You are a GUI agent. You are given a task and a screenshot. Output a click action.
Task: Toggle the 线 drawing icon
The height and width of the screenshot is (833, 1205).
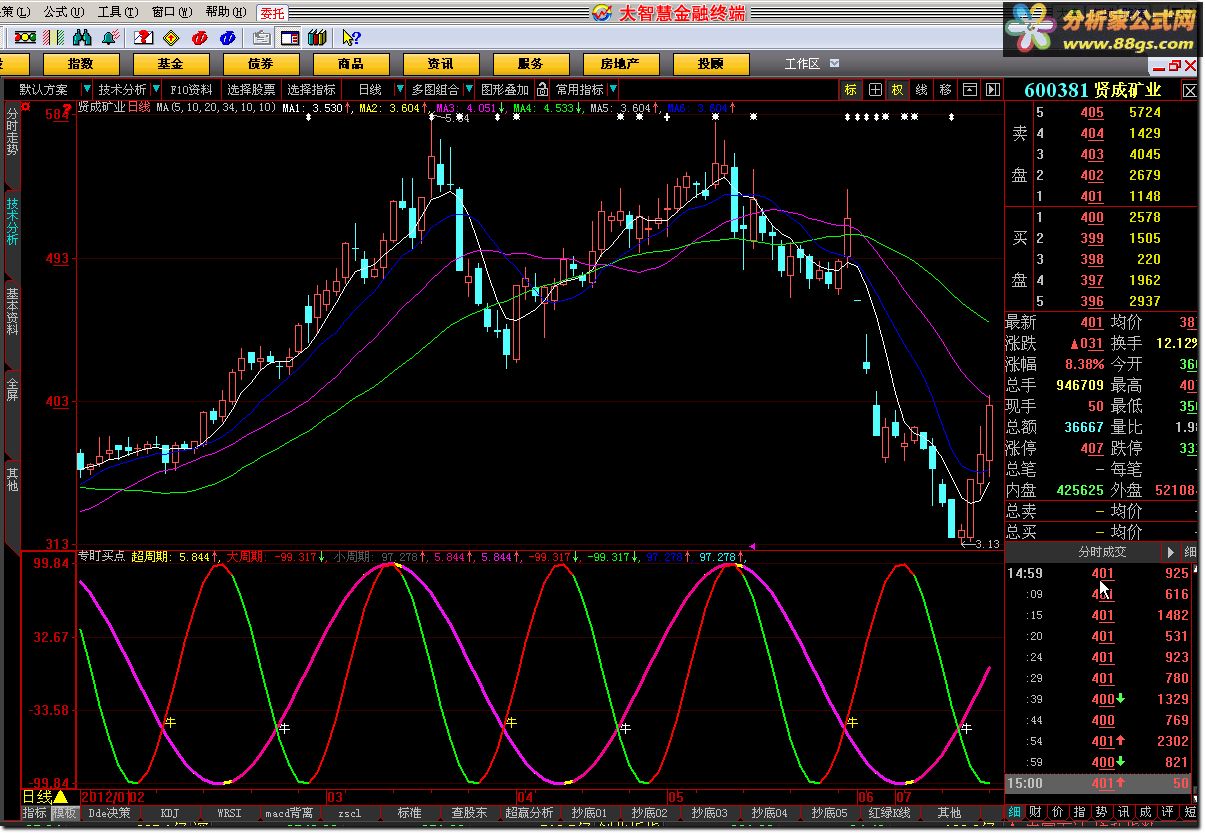(922, 89)
